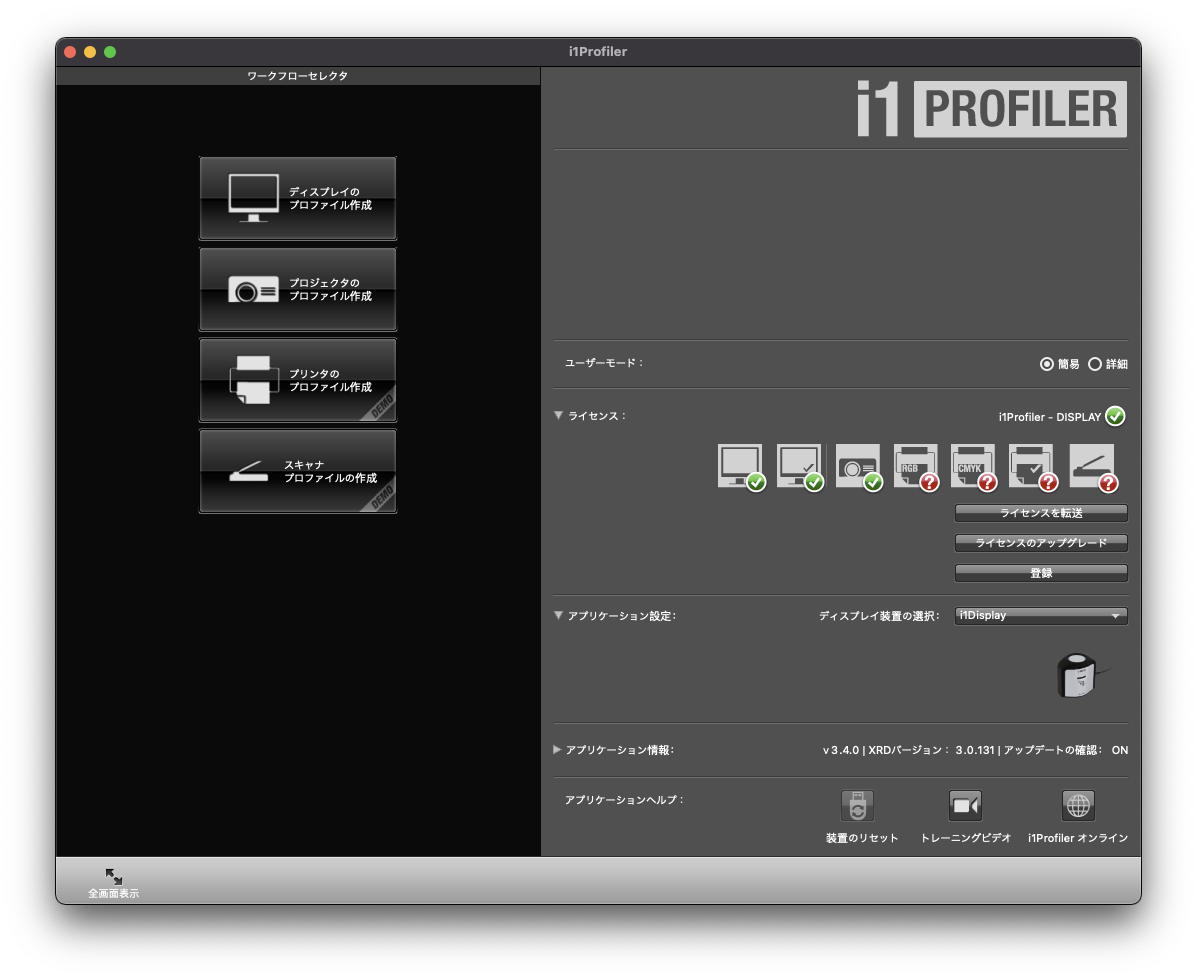Click the version text v3.4.0
This screenshot has height=978, width=1197.
pos(840,750)
